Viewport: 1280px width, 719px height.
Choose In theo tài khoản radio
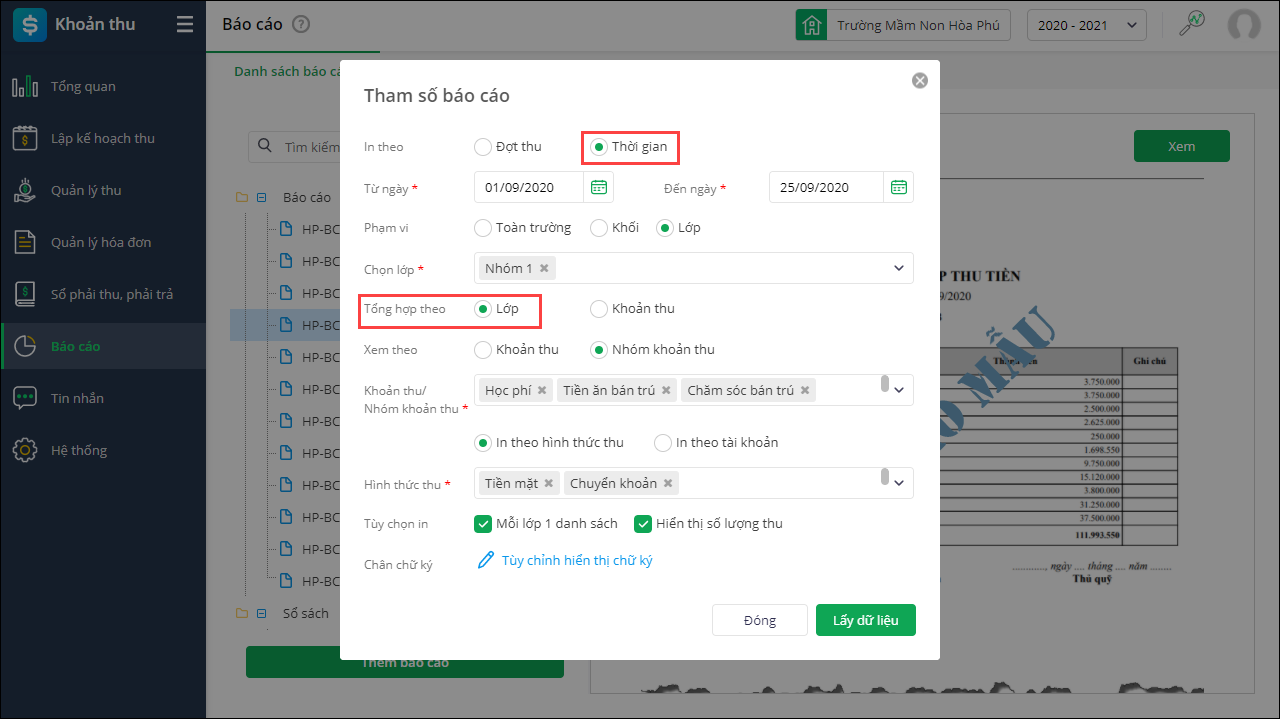(x=663, y=443)
